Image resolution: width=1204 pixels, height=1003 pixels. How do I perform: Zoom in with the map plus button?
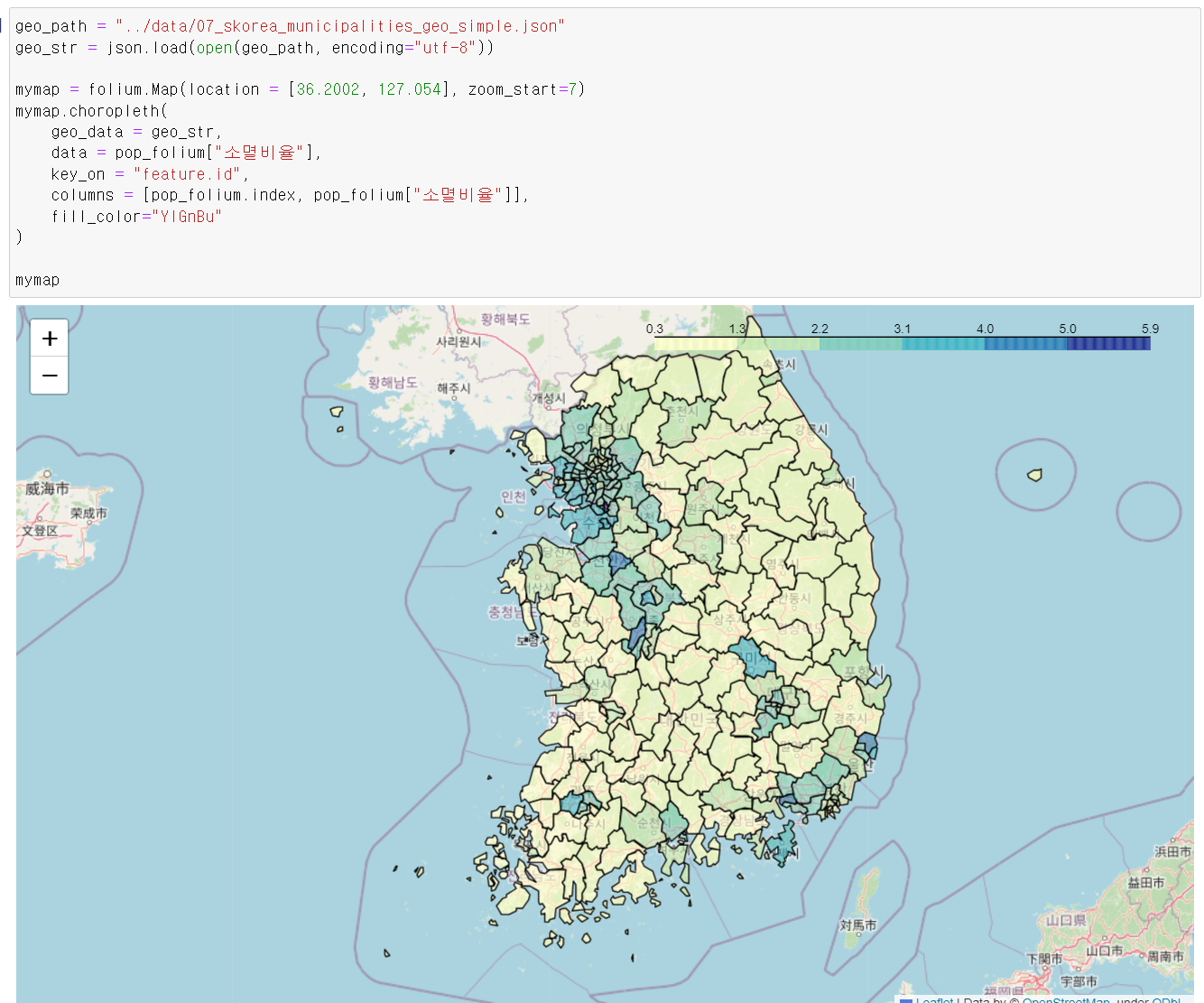pyautogui.click(x=50, y=339)
